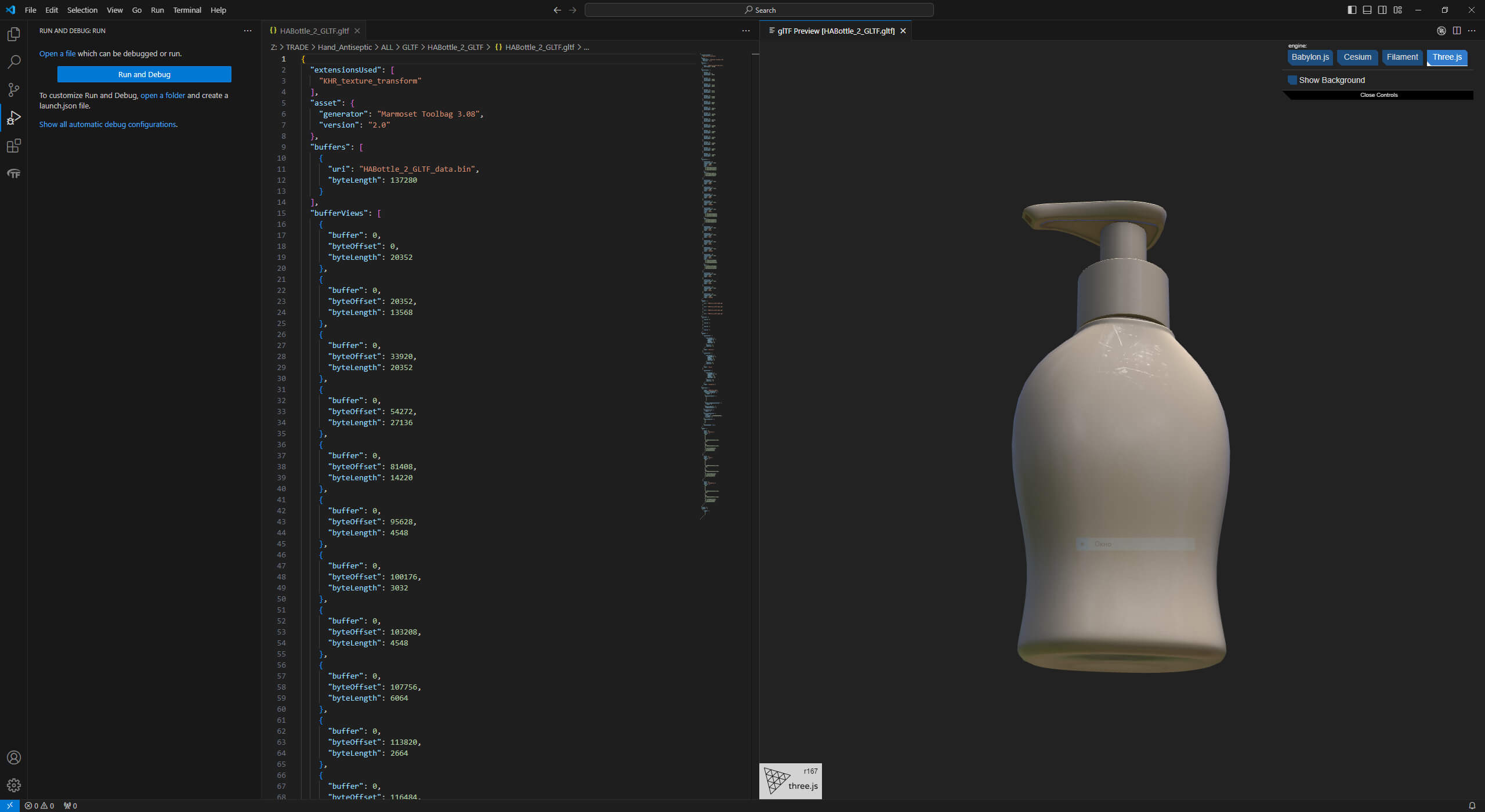Screen dimensions: 1485x812
Task: Open the Search view in activity bar
Action: (x=14, y=61)
